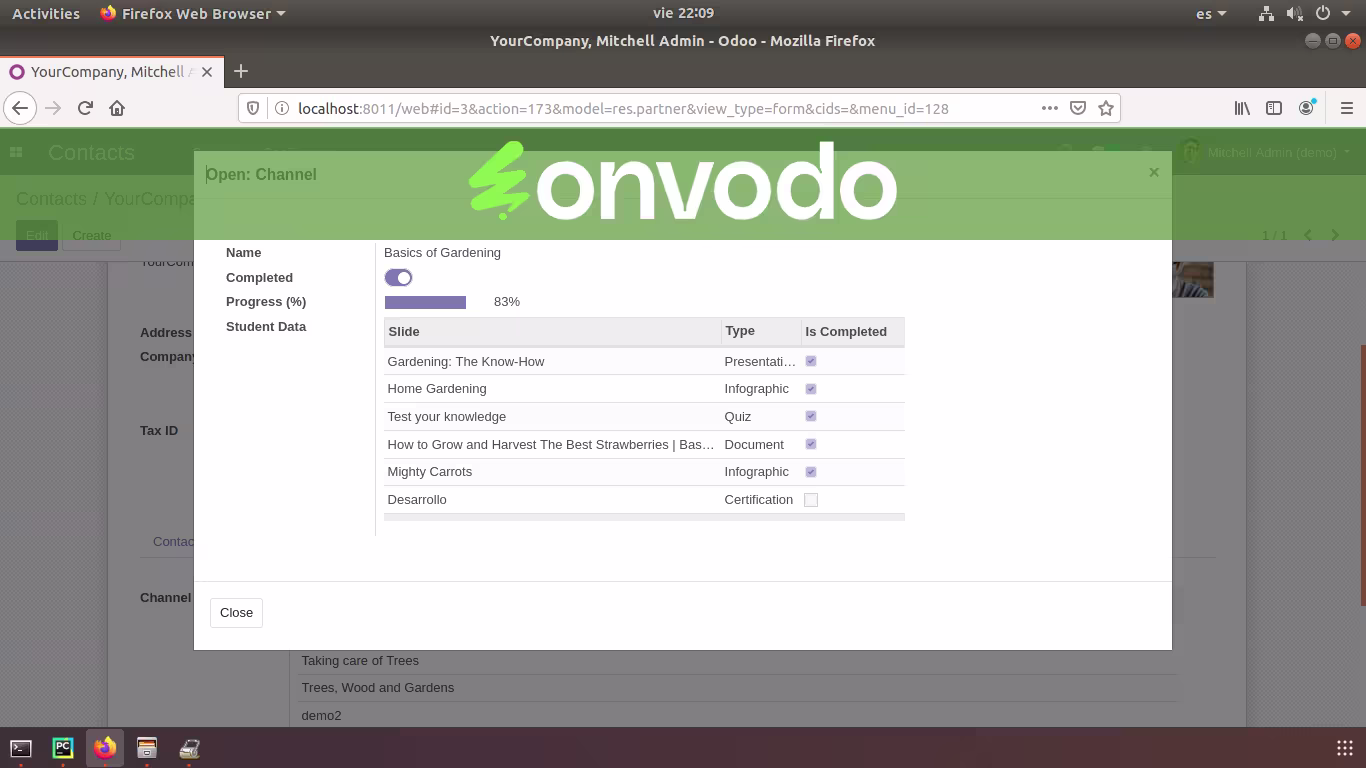Toggle the Completed switch
Image resolution: width=1366 pixels, height=768 pixels.
398,277
